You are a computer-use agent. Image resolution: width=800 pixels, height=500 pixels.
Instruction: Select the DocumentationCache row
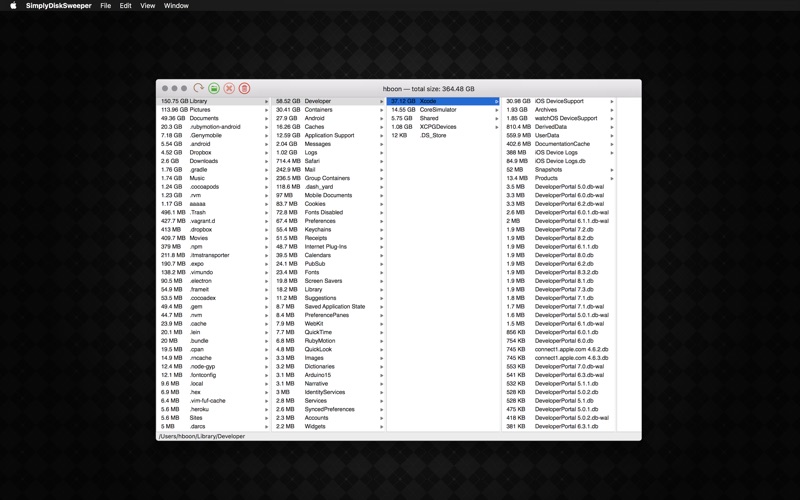pos(559,144)
